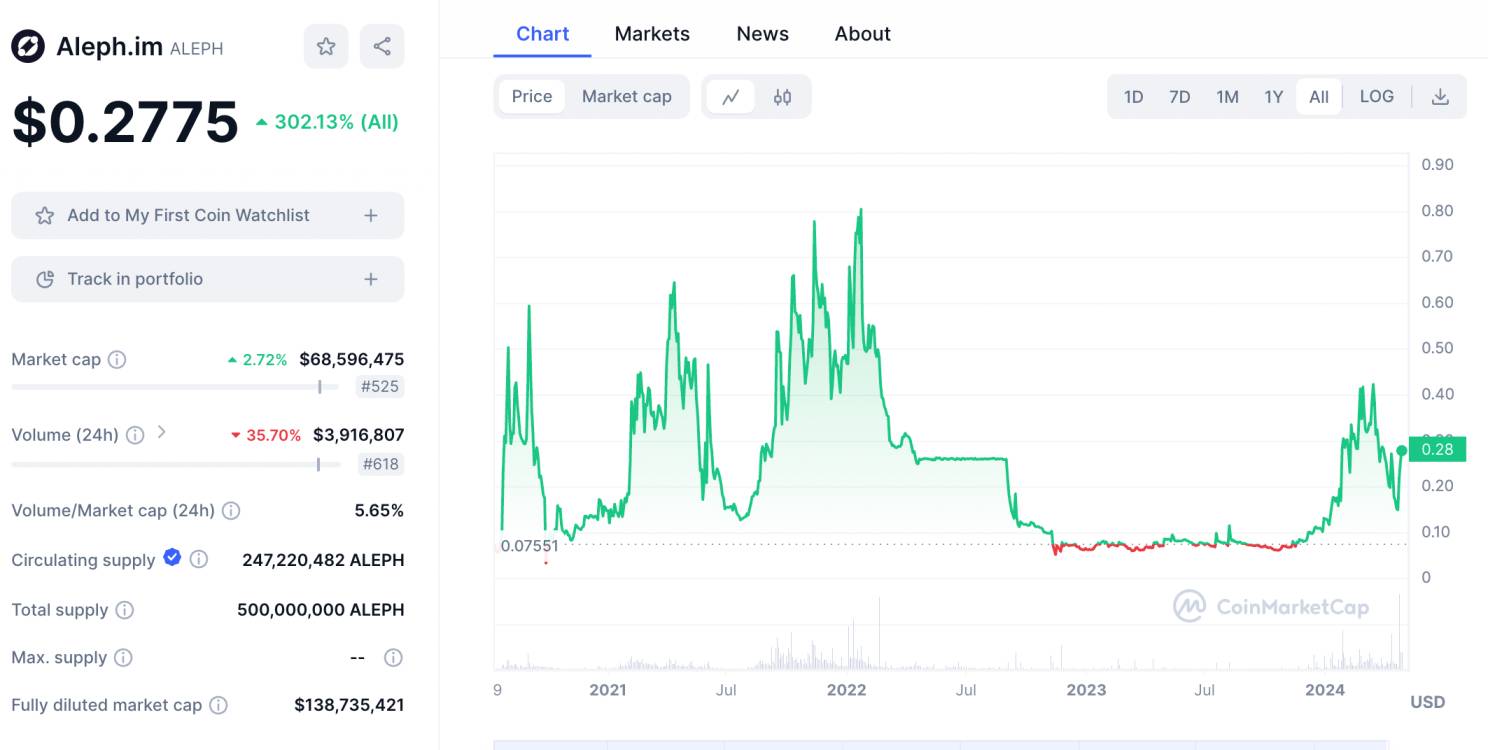Click the 0.07551 starting price label
1488x750 pixels.
click(x=529, y=546)
